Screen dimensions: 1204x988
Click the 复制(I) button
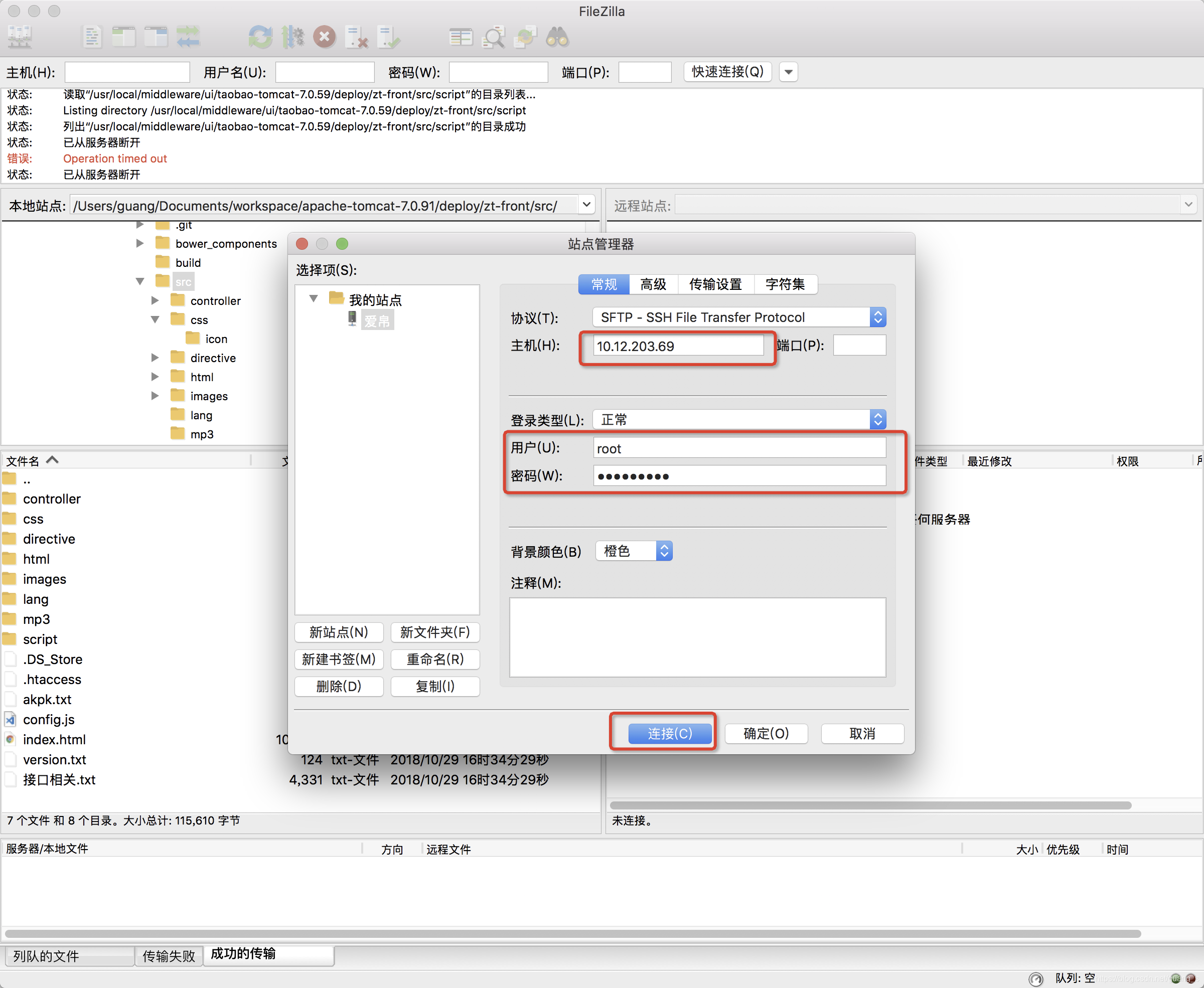435,687
